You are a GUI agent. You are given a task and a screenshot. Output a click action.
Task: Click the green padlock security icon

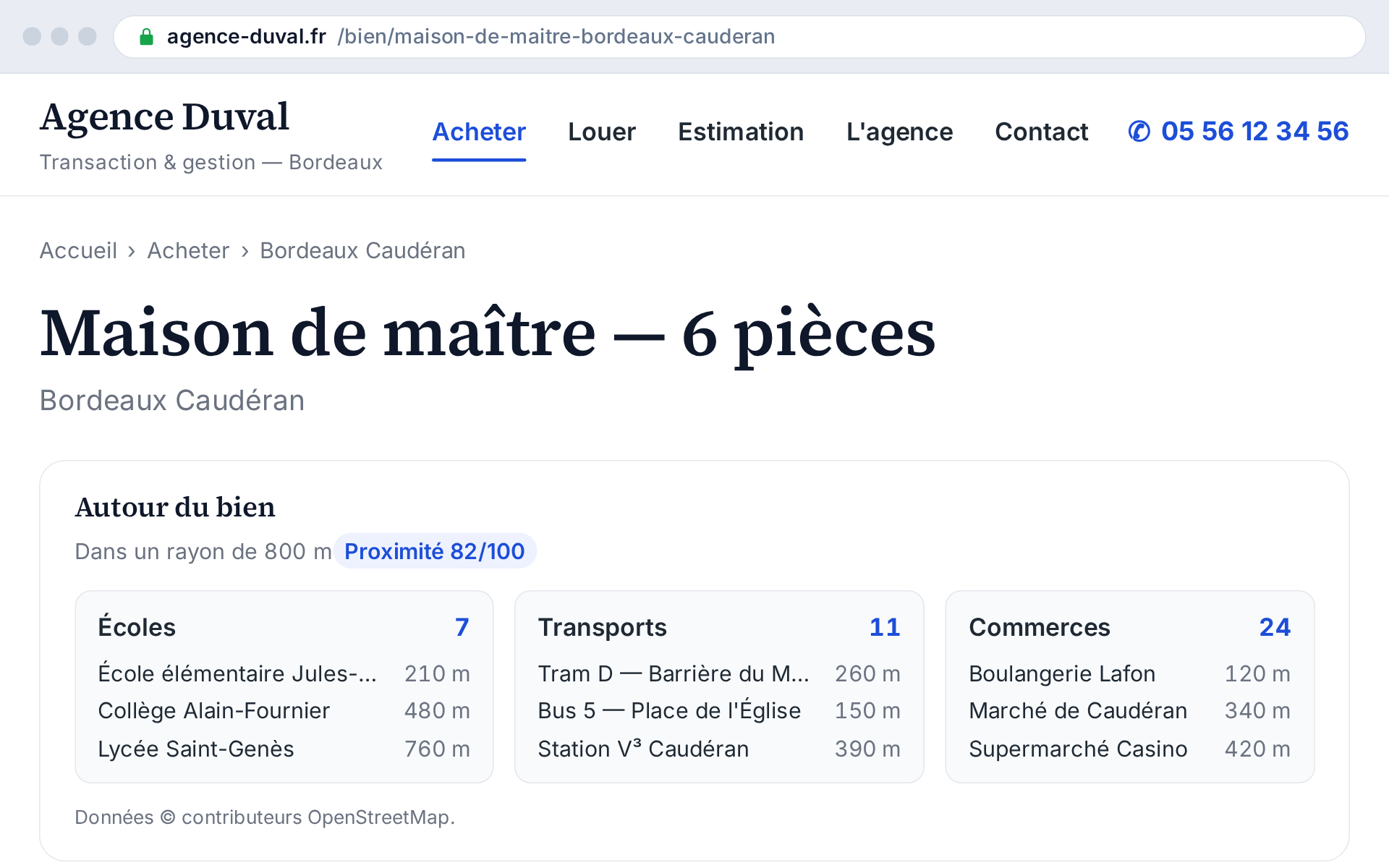[x=146, y=37]
